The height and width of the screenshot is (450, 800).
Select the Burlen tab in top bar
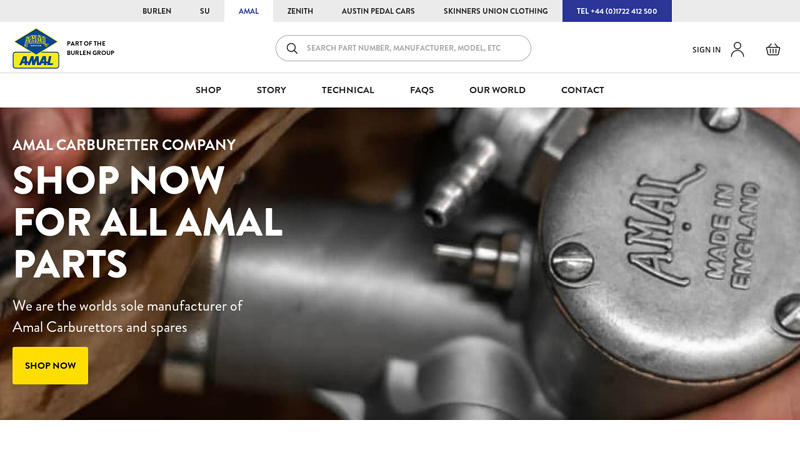point(157,11)
